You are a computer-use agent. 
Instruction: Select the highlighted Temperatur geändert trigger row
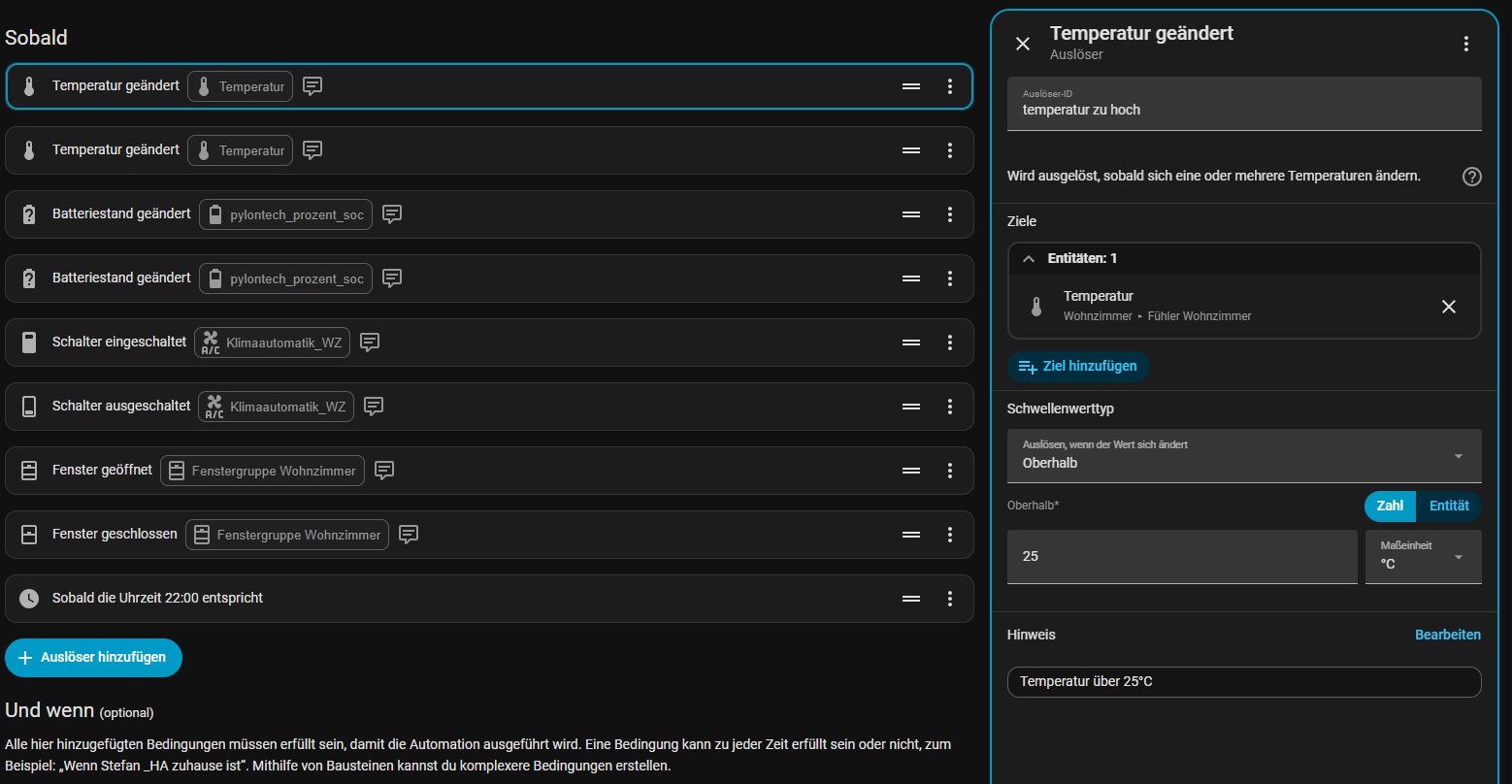point(489,86)
